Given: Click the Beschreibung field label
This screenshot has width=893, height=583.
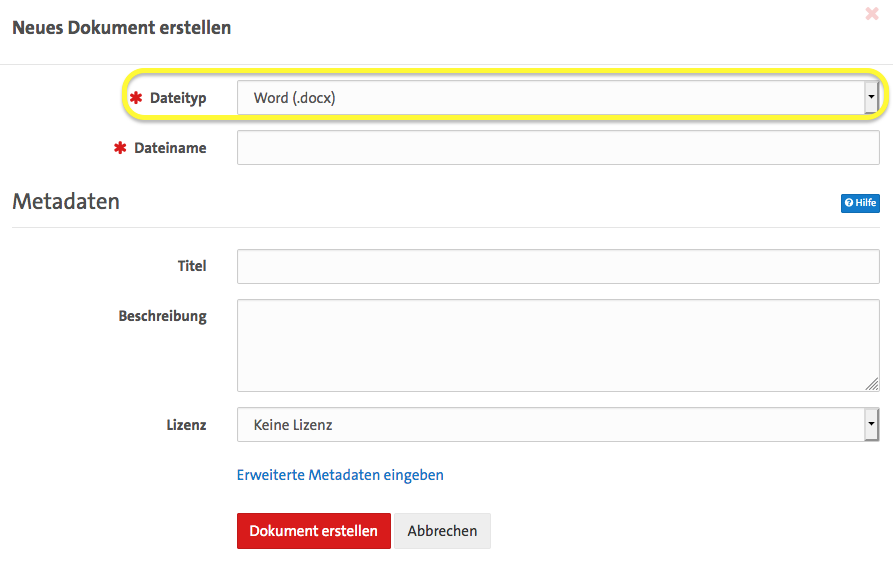Looking at the screenshot, I should 162,316.
